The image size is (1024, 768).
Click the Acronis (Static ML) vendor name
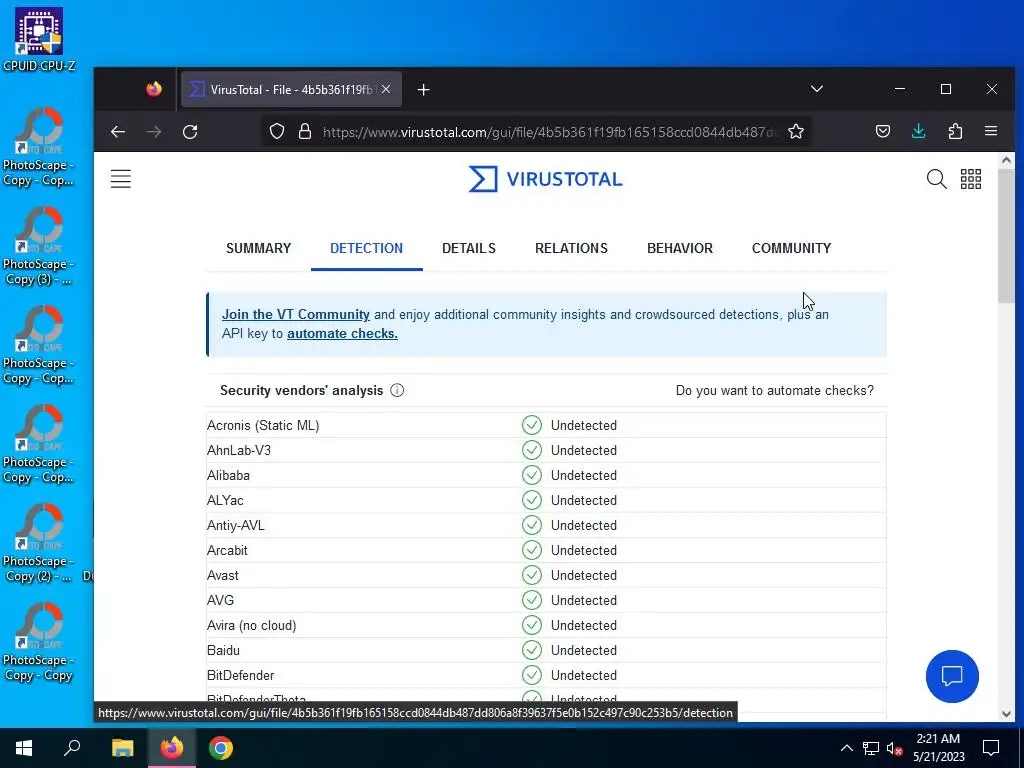[x=263, y=425]
